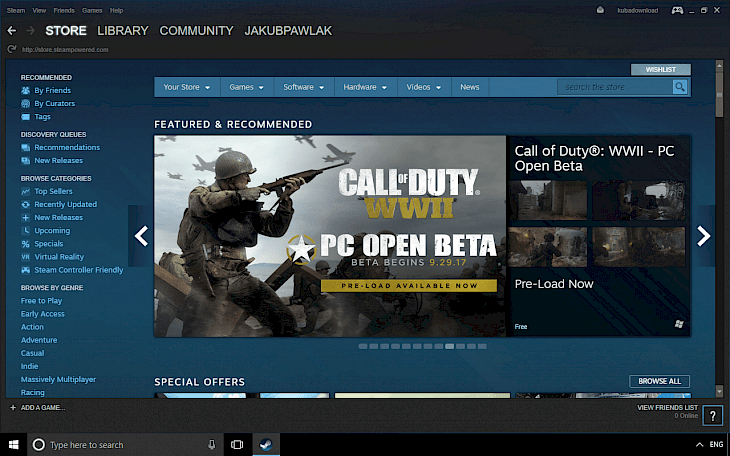Open the Software dropdown
The image size is (730, 456).
tap(304, 87)
